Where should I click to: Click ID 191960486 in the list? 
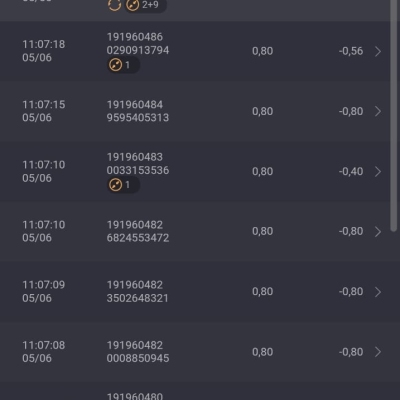(x=135, y=37)
